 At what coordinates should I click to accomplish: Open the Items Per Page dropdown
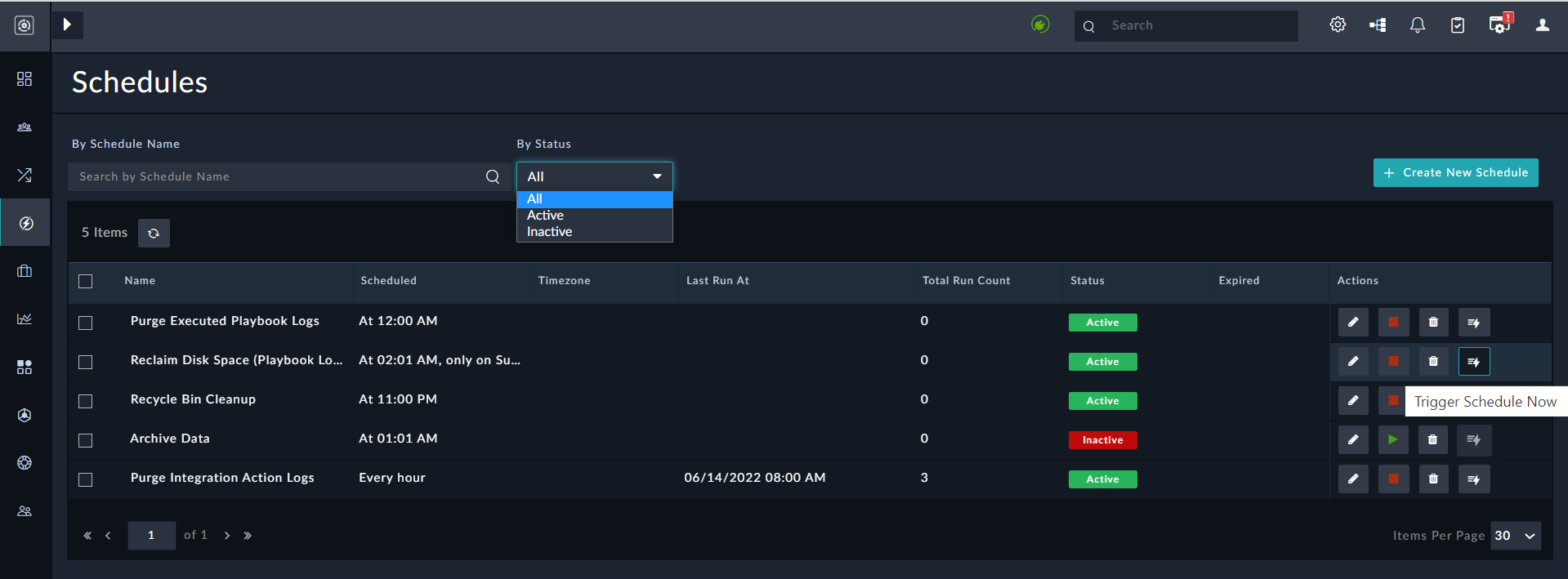[x=1516, y=536]
